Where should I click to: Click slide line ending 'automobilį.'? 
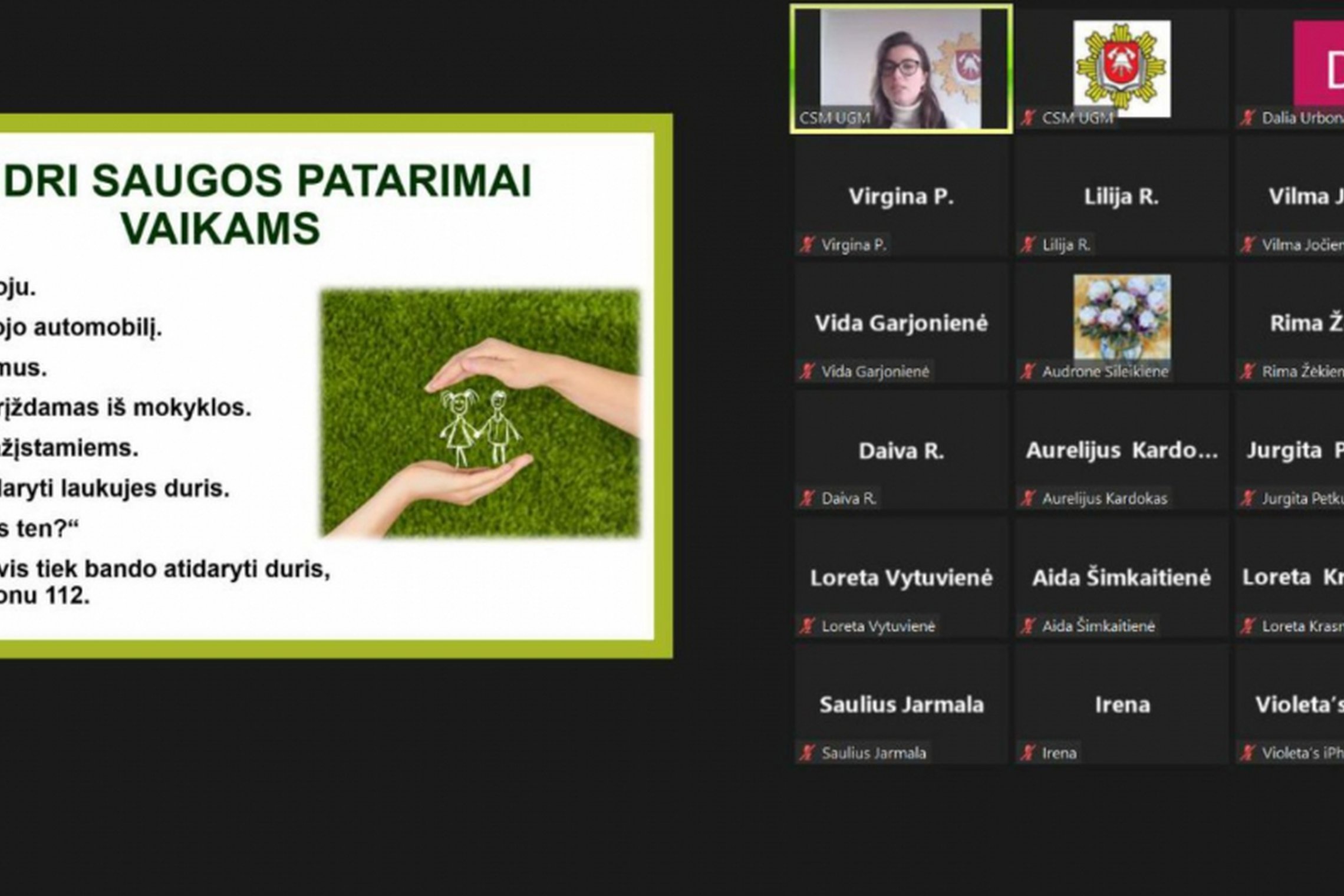(81, 328)
